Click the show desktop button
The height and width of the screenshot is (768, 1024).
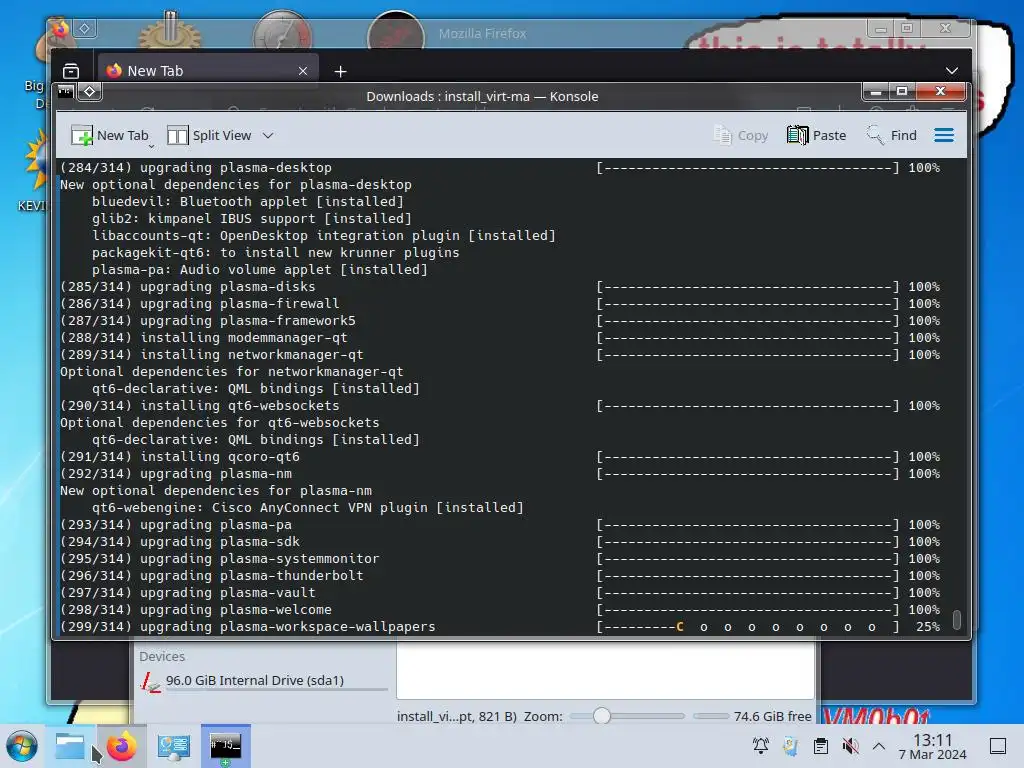[998, 746]
